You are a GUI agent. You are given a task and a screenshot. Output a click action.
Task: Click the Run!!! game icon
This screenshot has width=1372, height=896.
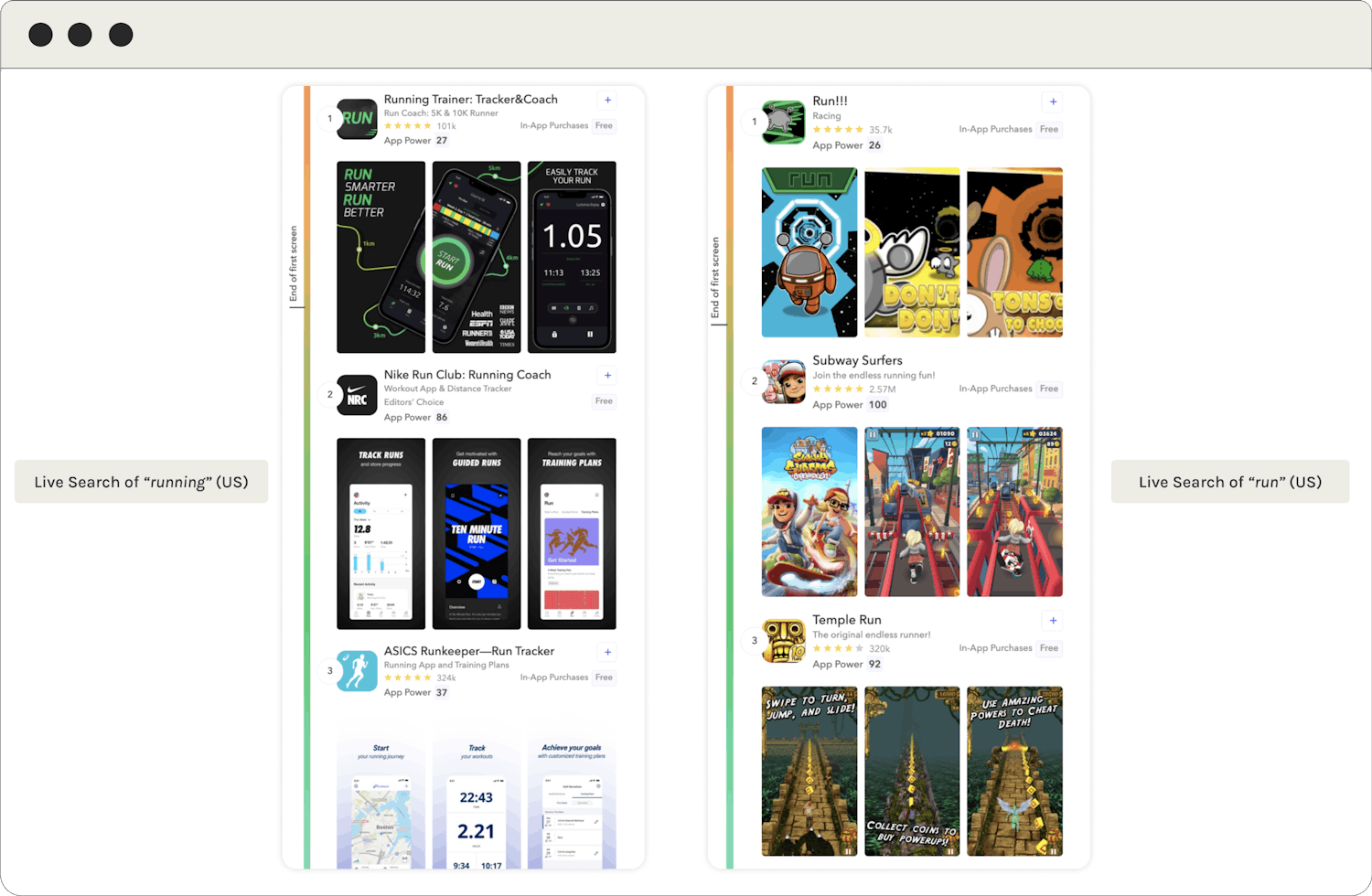pos(784,122)
